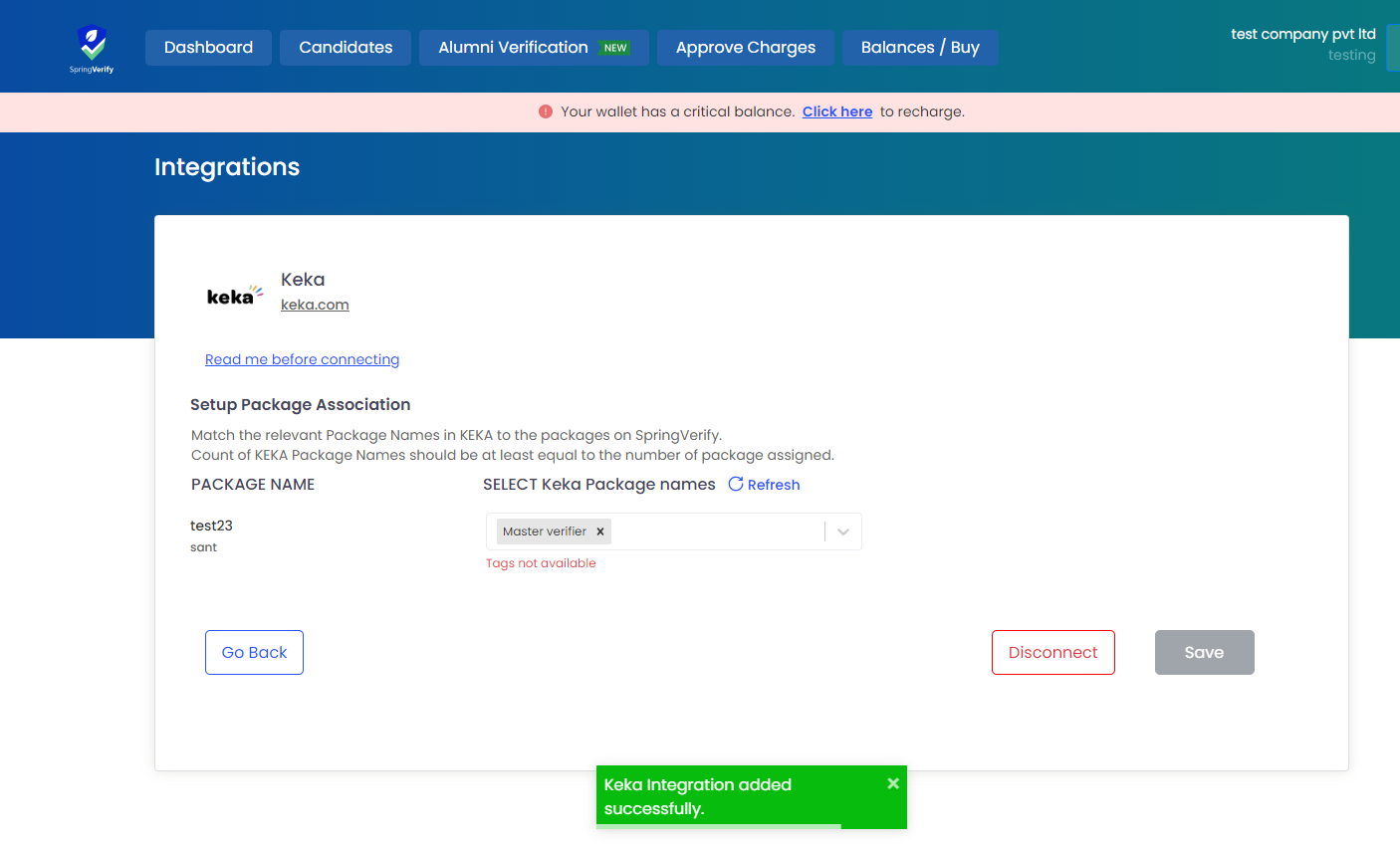The height and width of the screenshot is (849, 1400).
Task: Click the Refresh text link
Action: coord(774,485)
